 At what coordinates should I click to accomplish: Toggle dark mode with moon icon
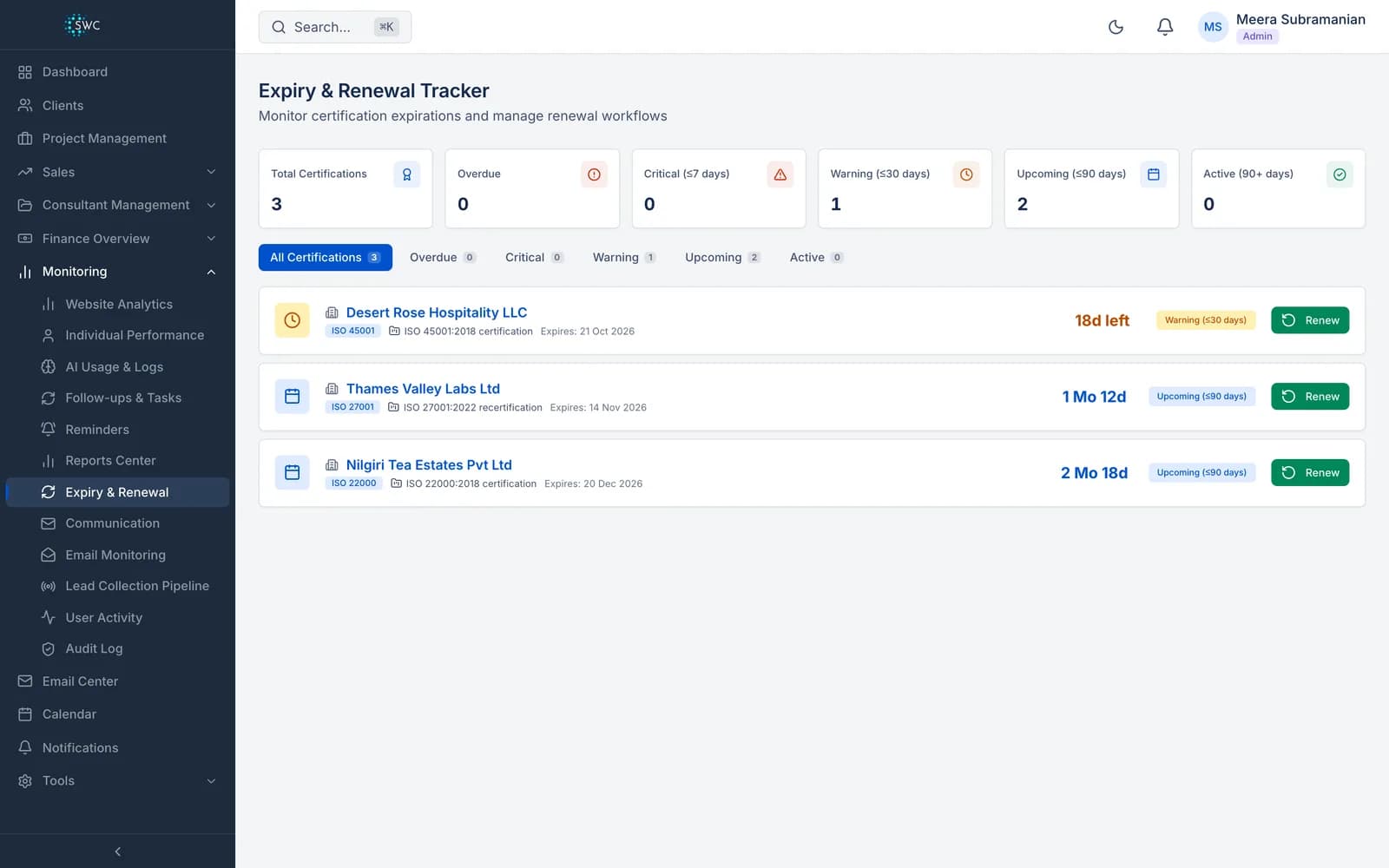point(1116,27)
